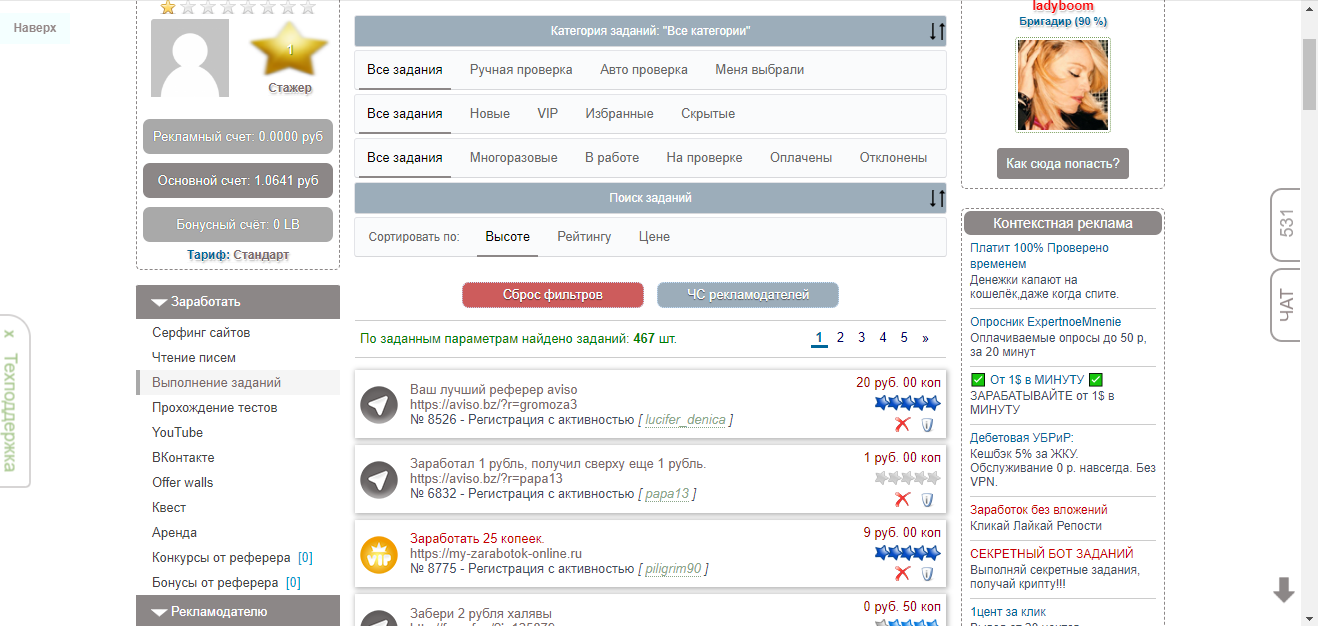This screenshot has height=626, width=1318.
Task: Click the Основной счет balance button
Action: pos(238,181)
